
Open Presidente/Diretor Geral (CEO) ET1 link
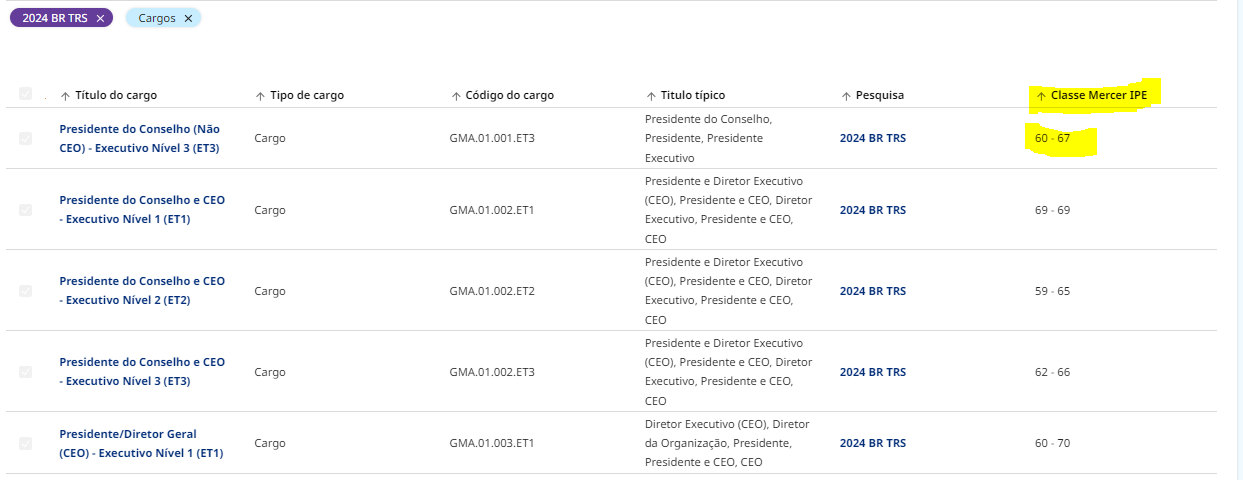coord(141,443)
